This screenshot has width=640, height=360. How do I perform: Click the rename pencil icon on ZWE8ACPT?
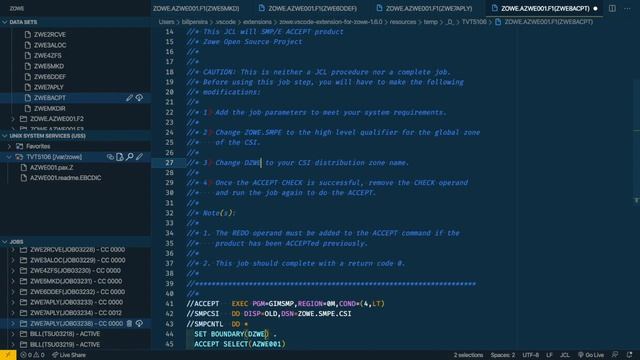pyautogui.click(x=129, y=98)
